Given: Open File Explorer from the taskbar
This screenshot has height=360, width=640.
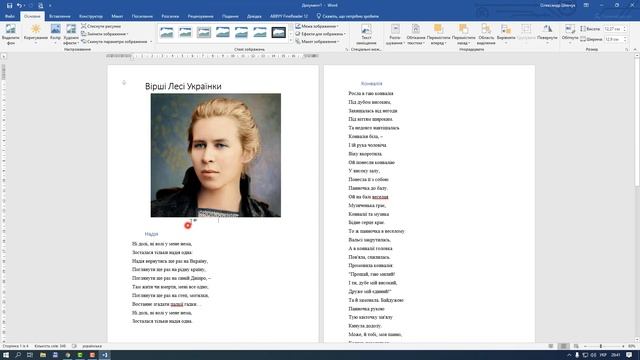Looking at the screenshot, I should click(42, 355).
